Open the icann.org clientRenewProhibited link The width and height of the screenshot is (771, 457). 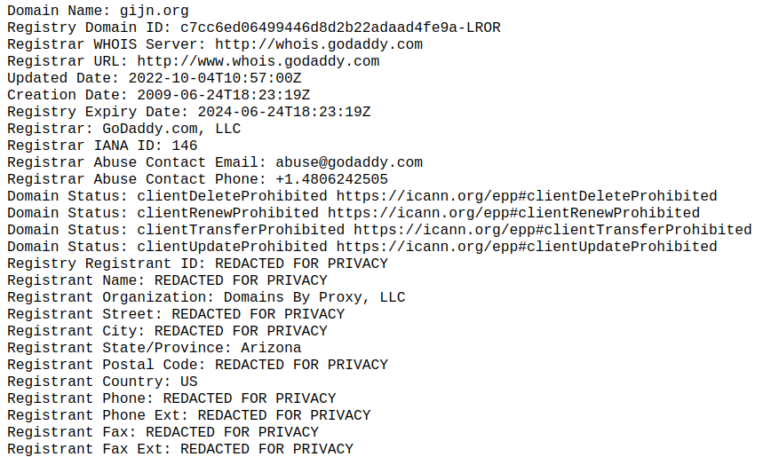[514, 213]
